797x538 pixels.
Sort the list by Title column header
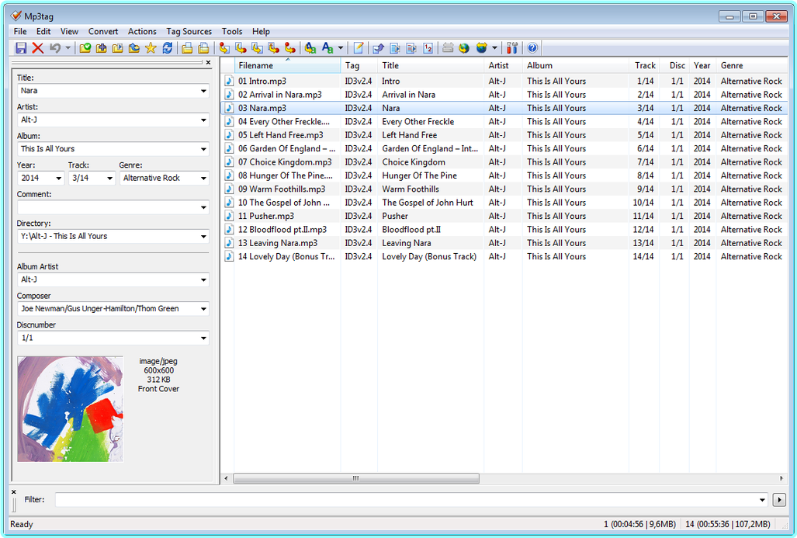tap(431, 66)
